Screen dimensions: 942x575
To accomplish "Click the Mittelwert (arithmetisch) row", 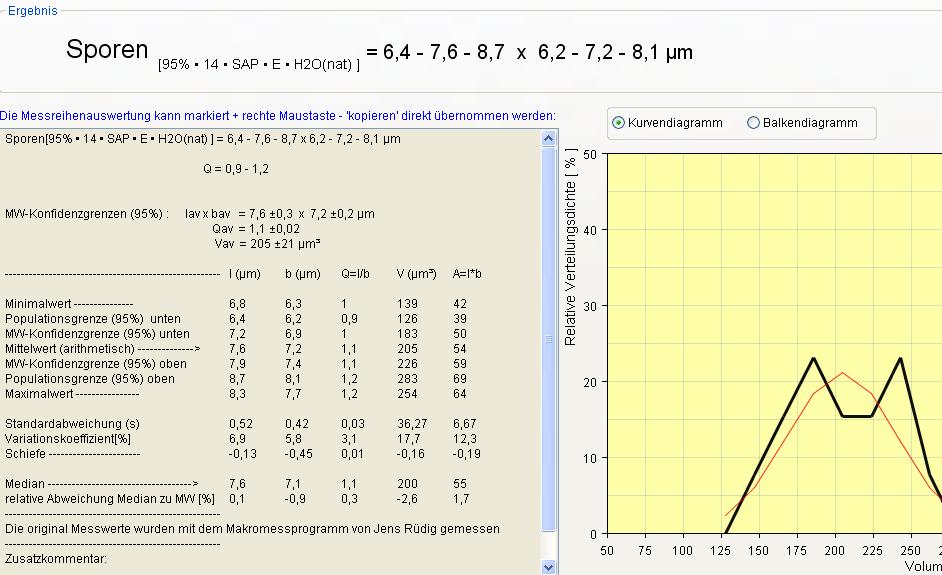I will click(103, 349).
